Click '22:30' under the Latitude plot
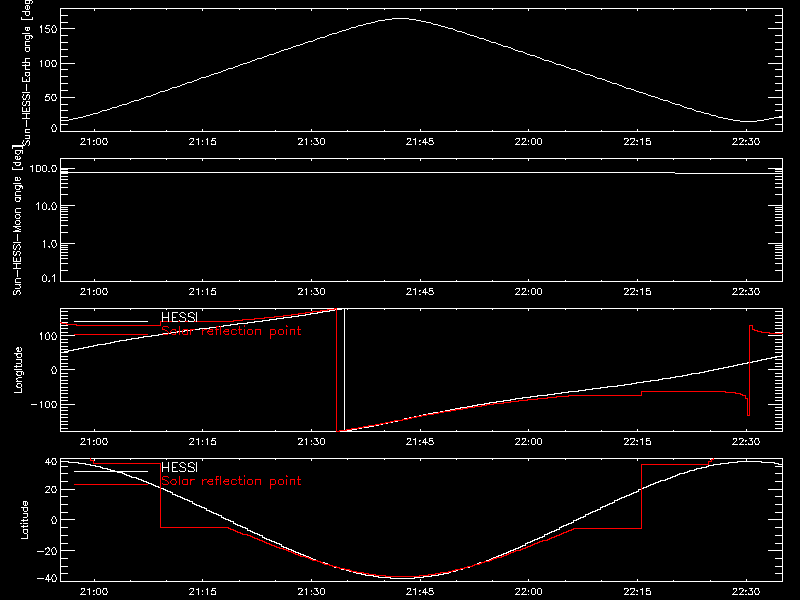Viewport: 800px width, 600px height. pos(746,592)
